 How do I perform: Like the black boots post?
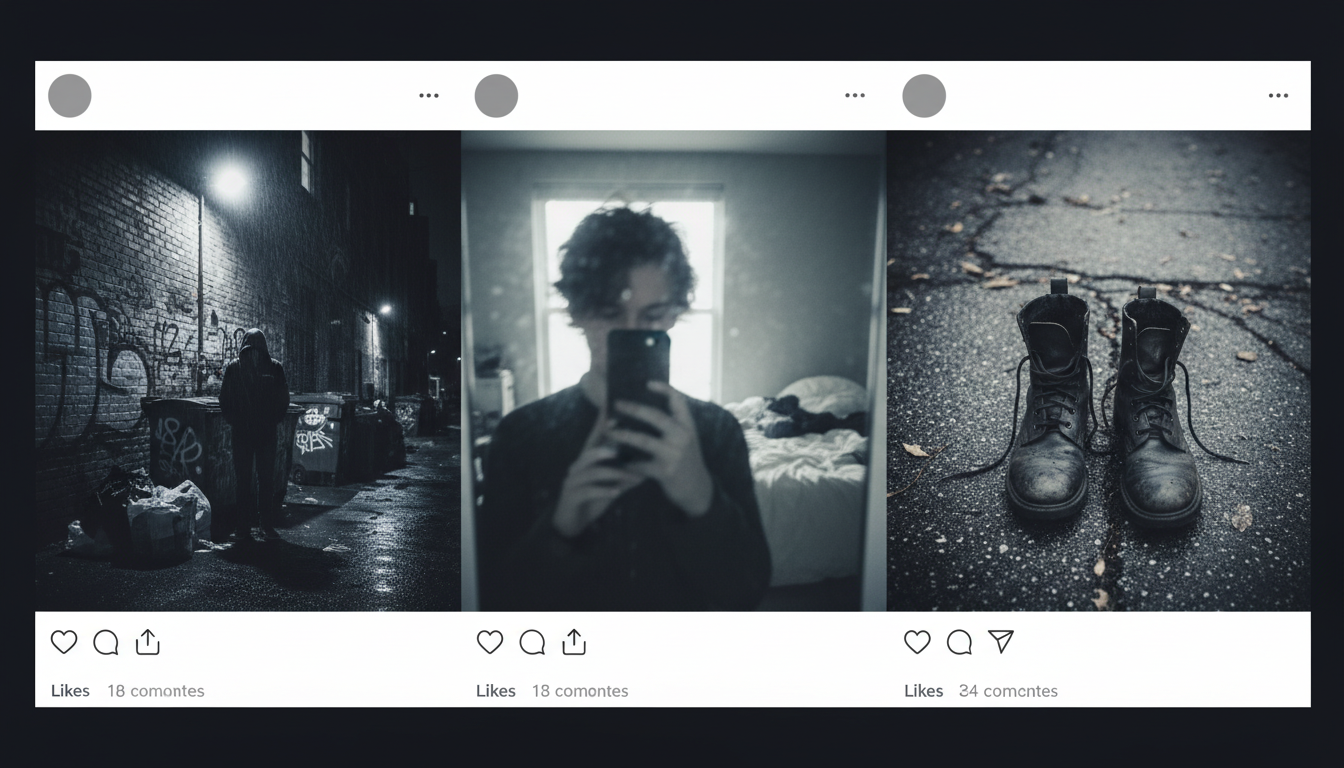917,642
